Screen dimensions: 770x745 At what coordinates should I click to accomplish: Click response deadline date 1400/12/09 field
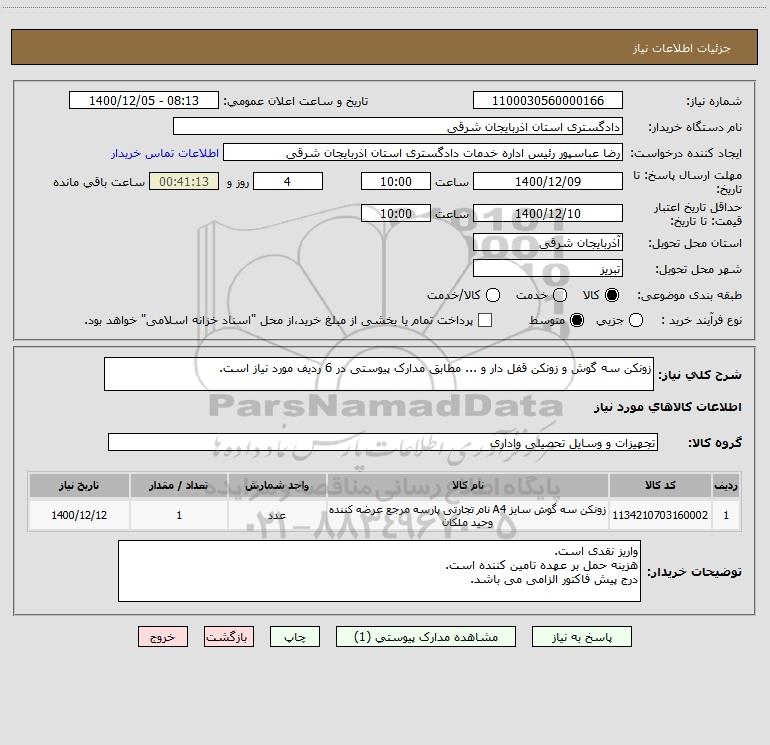548,181
